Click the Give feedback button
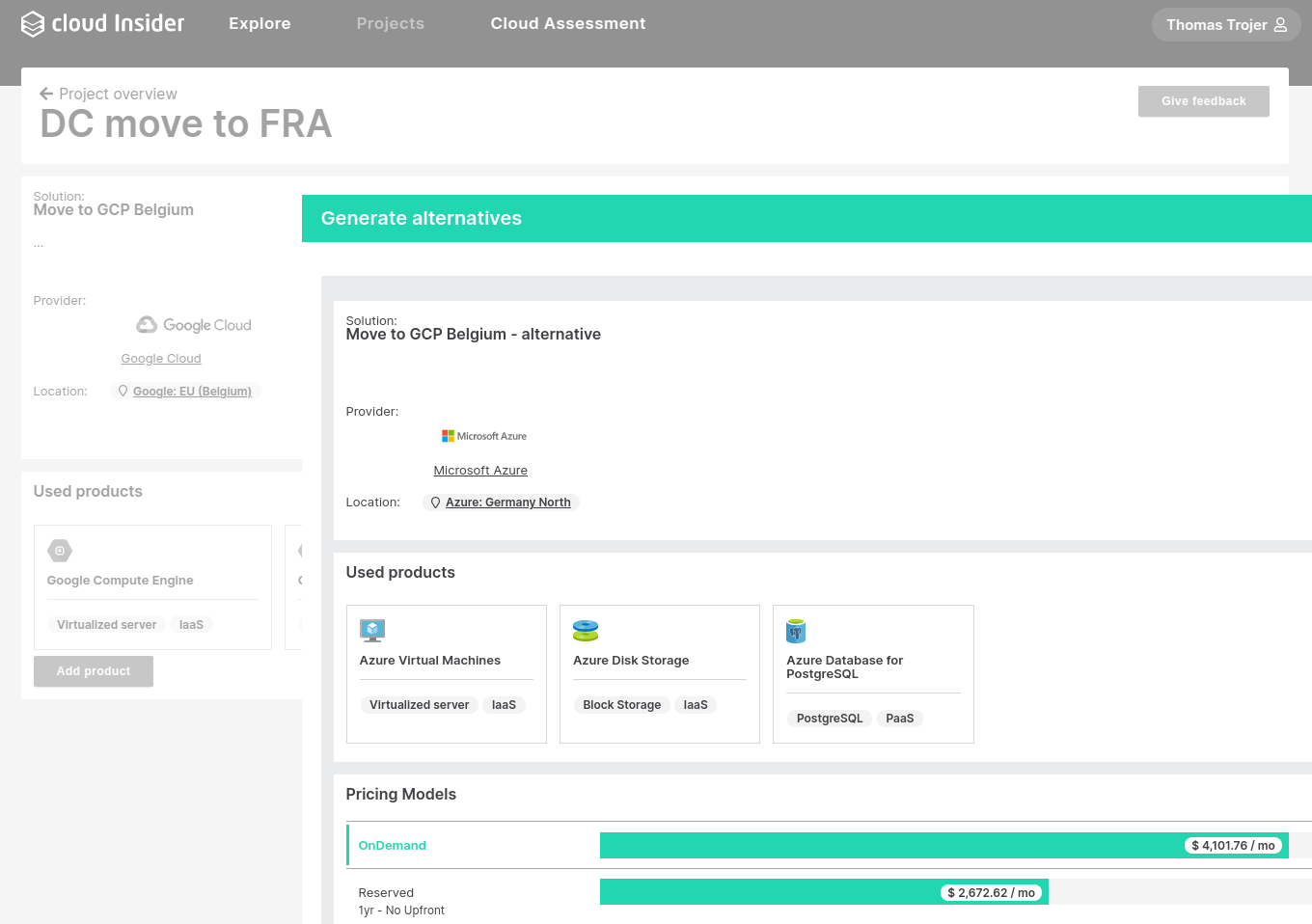Image resolution: width=1312 pixels, height=924 pixels. point(1204,101)
